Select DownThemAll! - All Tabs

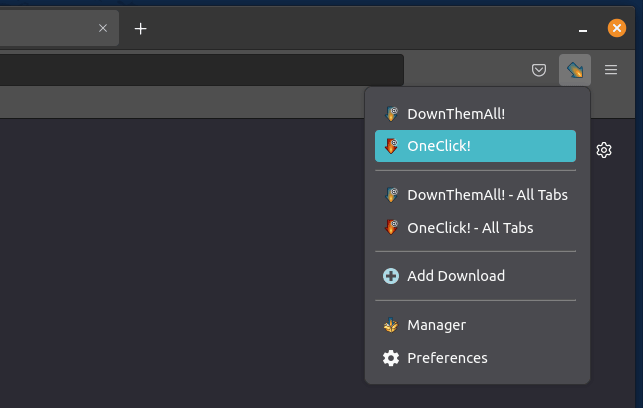tap(487, 195)
